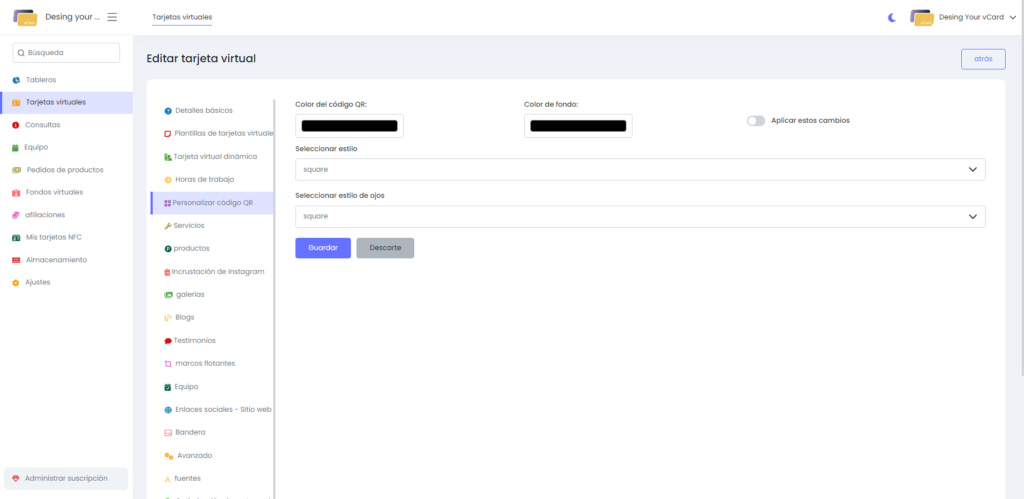Open the QR code color swatch
The image size is (1024, 499).
[349, 126]
